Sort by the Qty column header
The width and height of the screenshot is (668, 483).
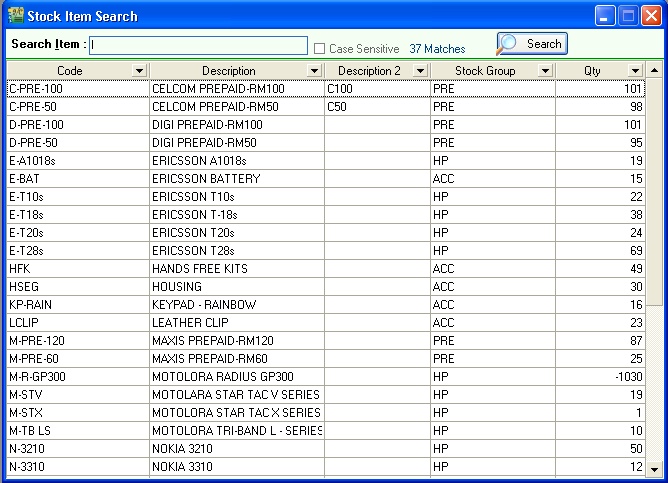[x=592, y=71]
